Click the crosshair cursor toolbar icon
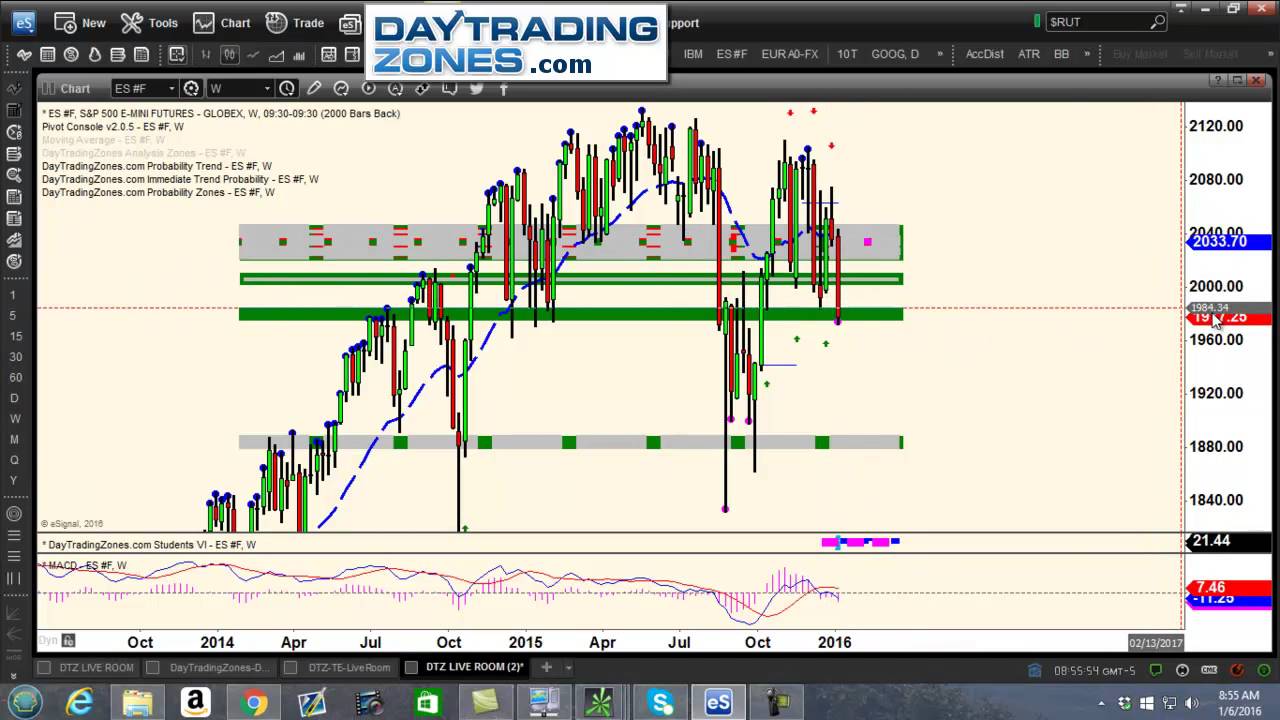 click(x=177, y=54)
